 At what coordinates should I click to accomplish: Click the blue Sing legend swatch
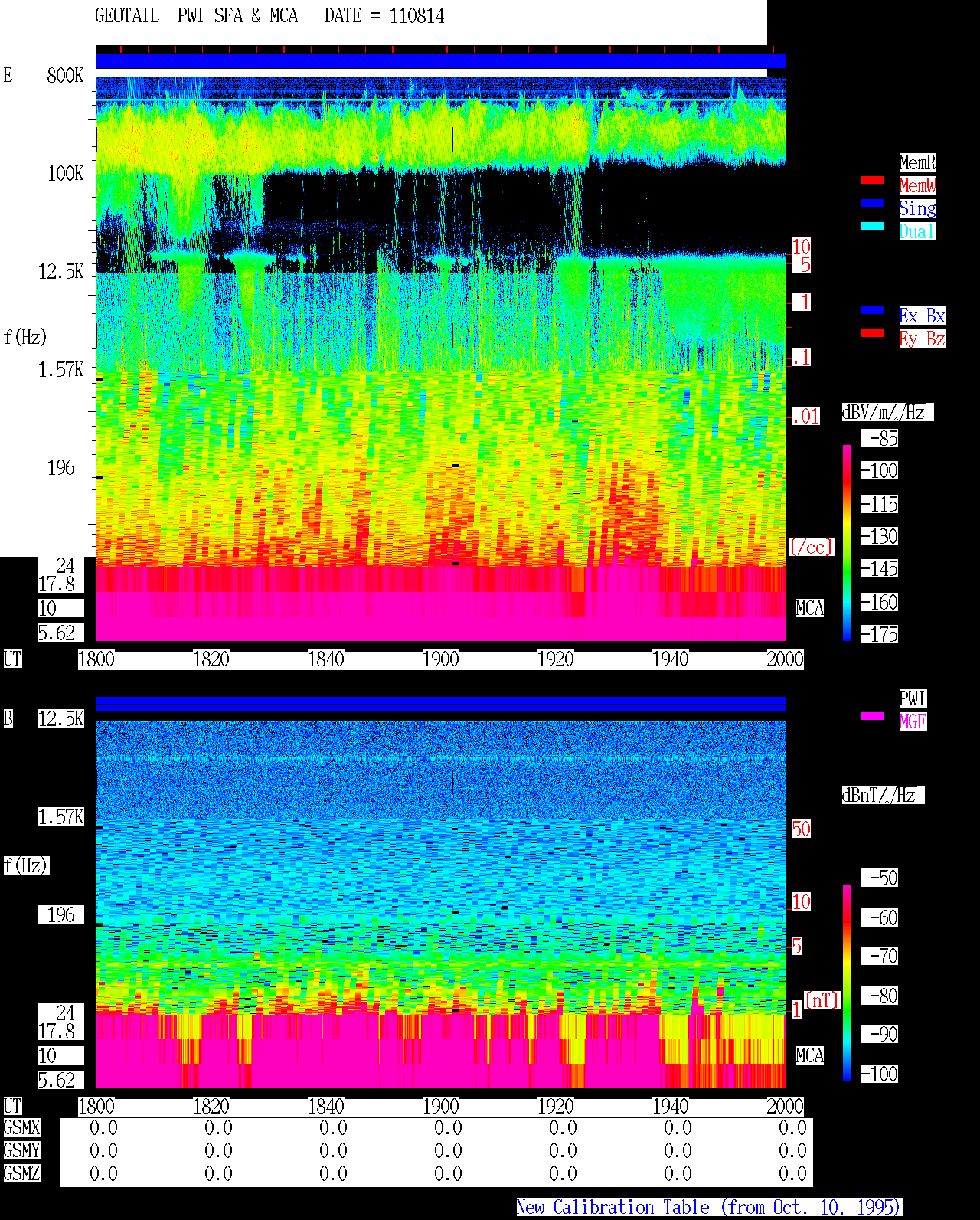coord(873,203)
